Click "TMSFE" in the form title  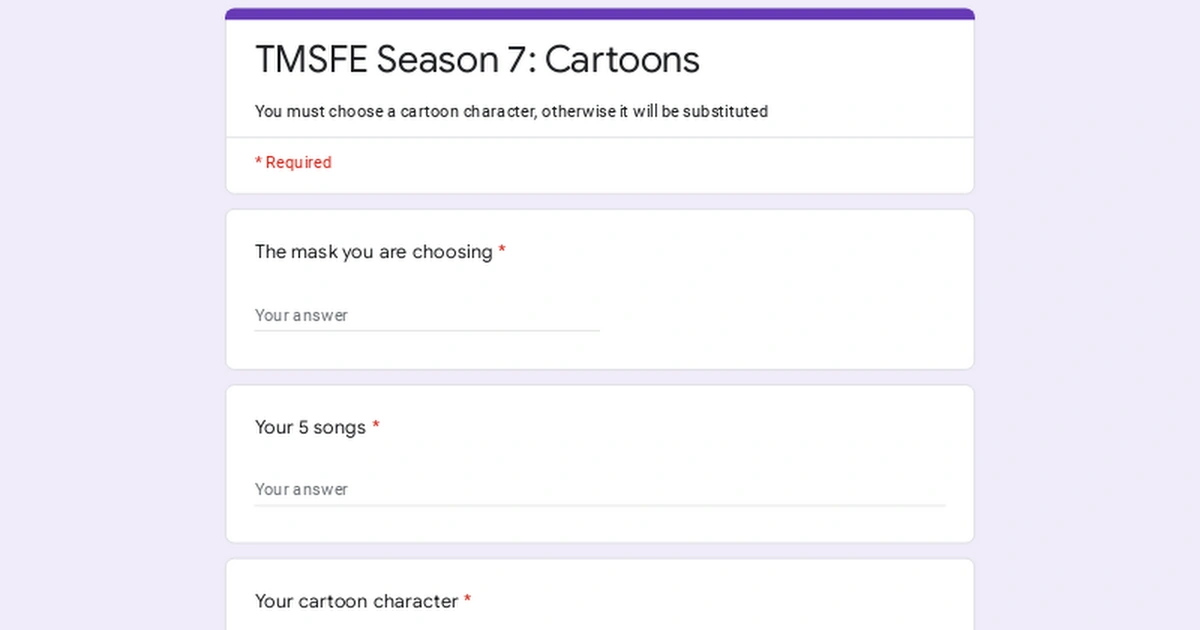tap(311, 60)
